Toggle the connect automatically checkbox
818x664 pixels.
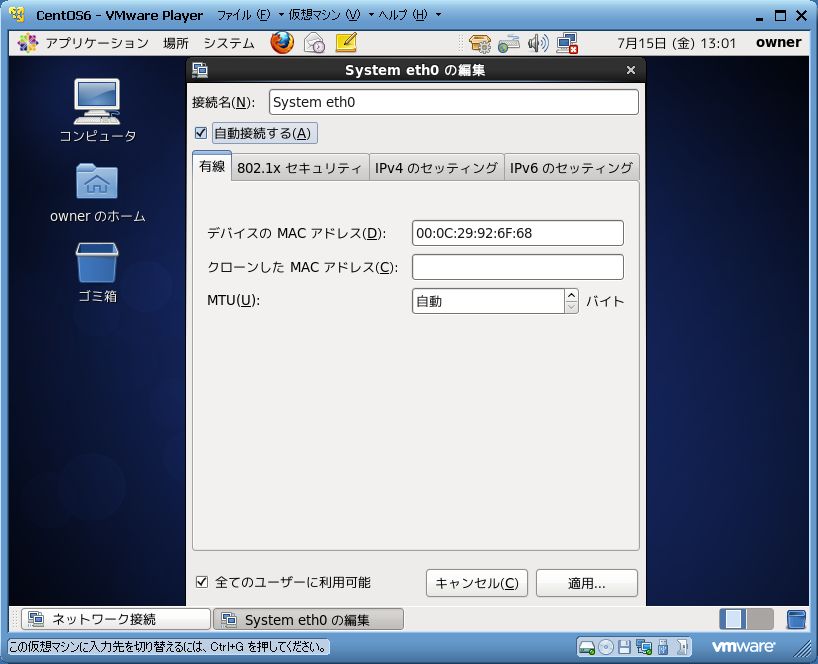coord(201,133)
